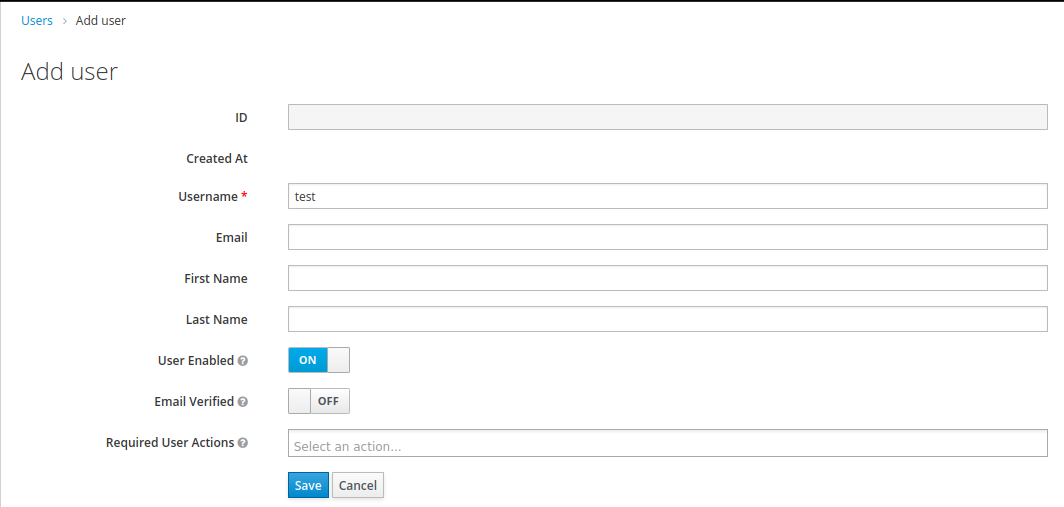
Task: Save the new user
Action: tap(308, 485)
